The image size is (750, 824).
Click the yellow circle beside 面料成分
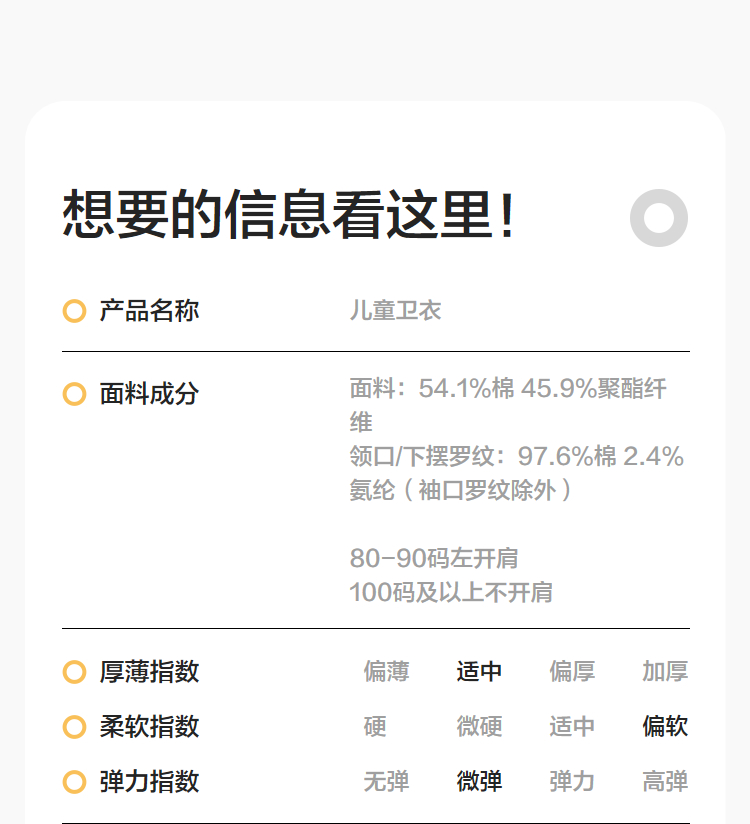pyautogui.click(x=74, y=394)
